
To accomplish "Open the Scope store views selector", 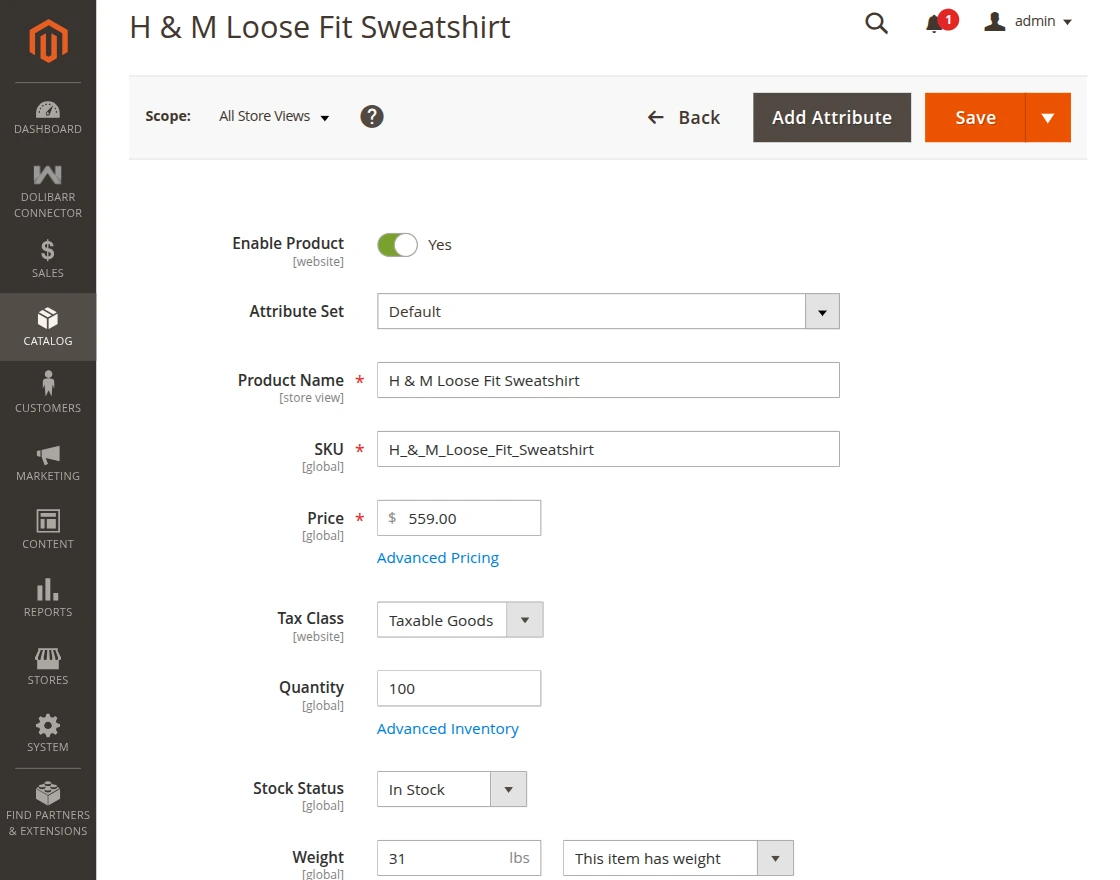I will (271, 116).
